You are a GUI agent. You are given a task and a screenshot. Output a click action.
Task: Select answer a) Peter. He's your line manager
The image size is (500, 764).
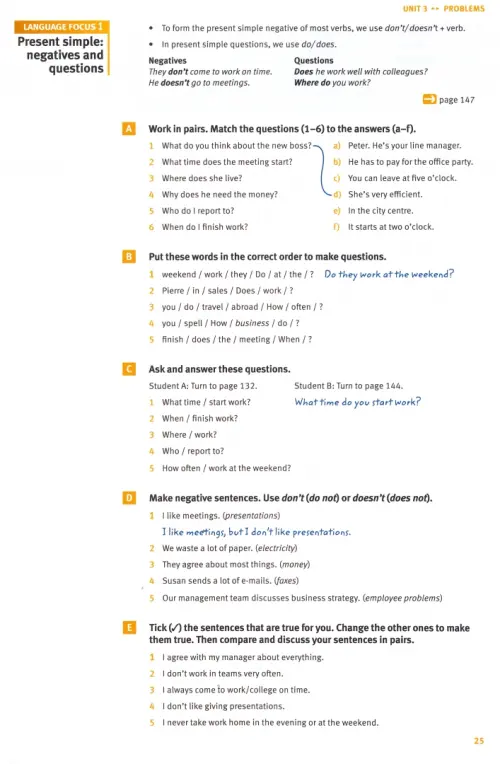tap(397, 145)
